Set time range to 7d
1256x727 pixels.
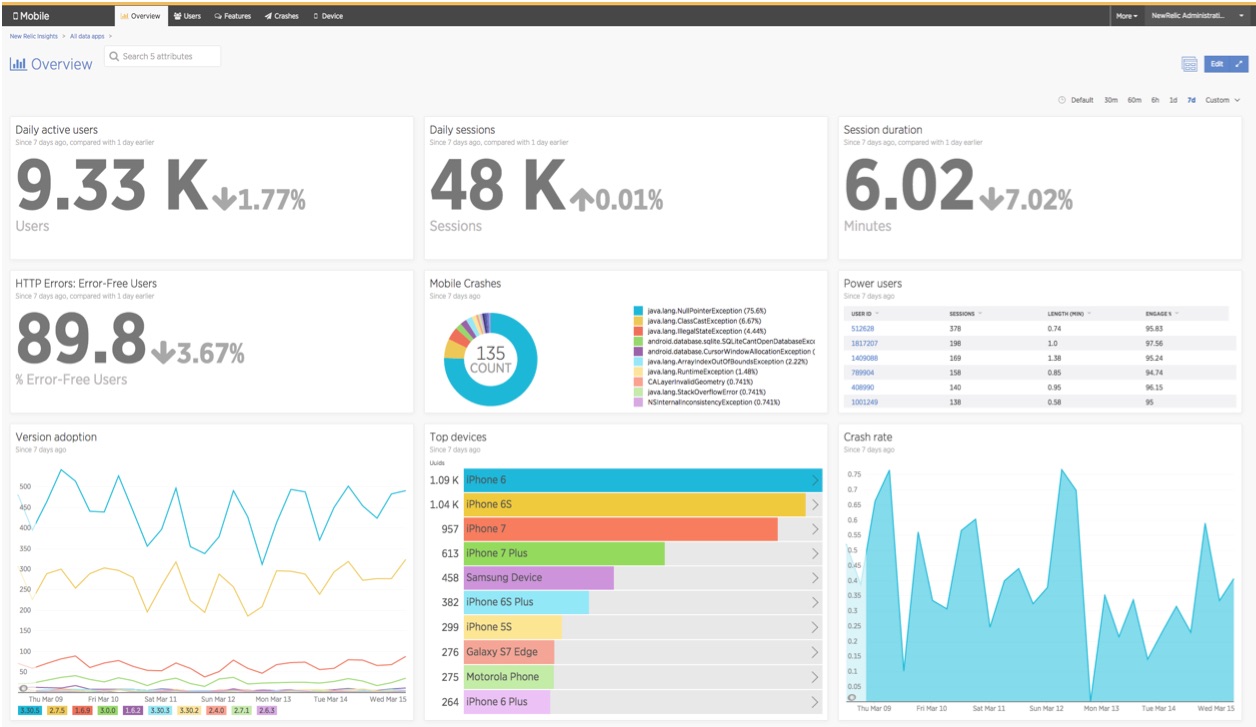coord(1191,100)
